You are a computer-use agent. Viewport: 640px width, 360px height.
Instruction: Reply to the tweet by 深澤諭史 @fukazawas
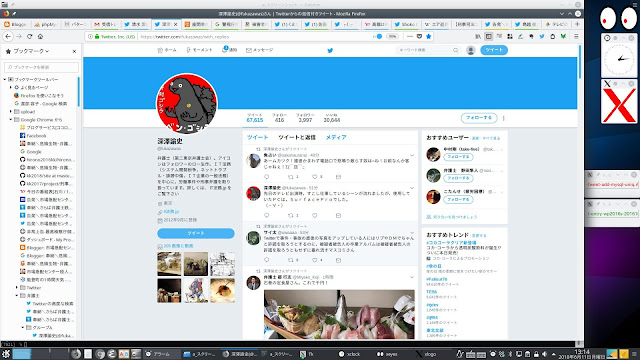[267, 215]
